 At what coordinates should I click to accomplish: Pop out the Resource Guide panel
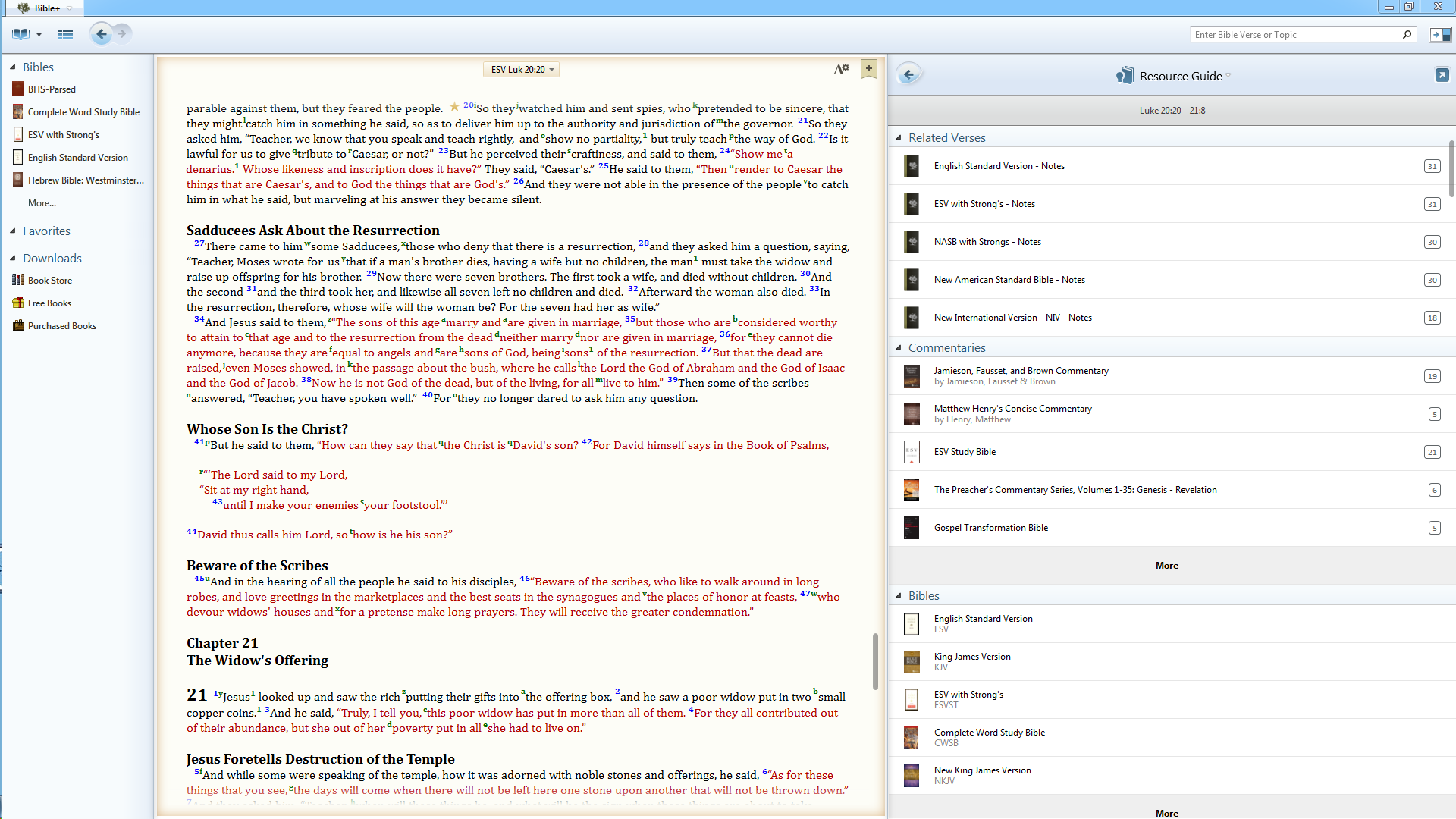(1442, 74)
